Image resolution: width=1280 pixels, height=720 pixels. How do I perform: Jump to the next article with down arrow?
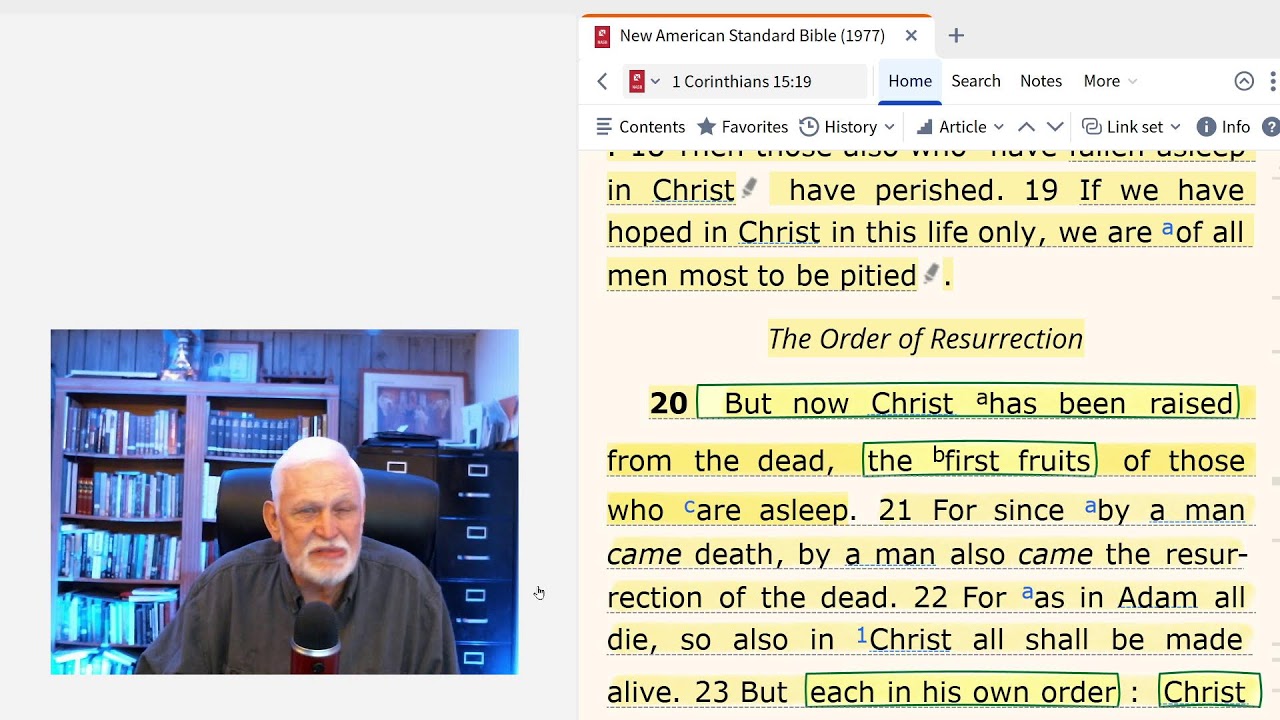[1055, 127]
